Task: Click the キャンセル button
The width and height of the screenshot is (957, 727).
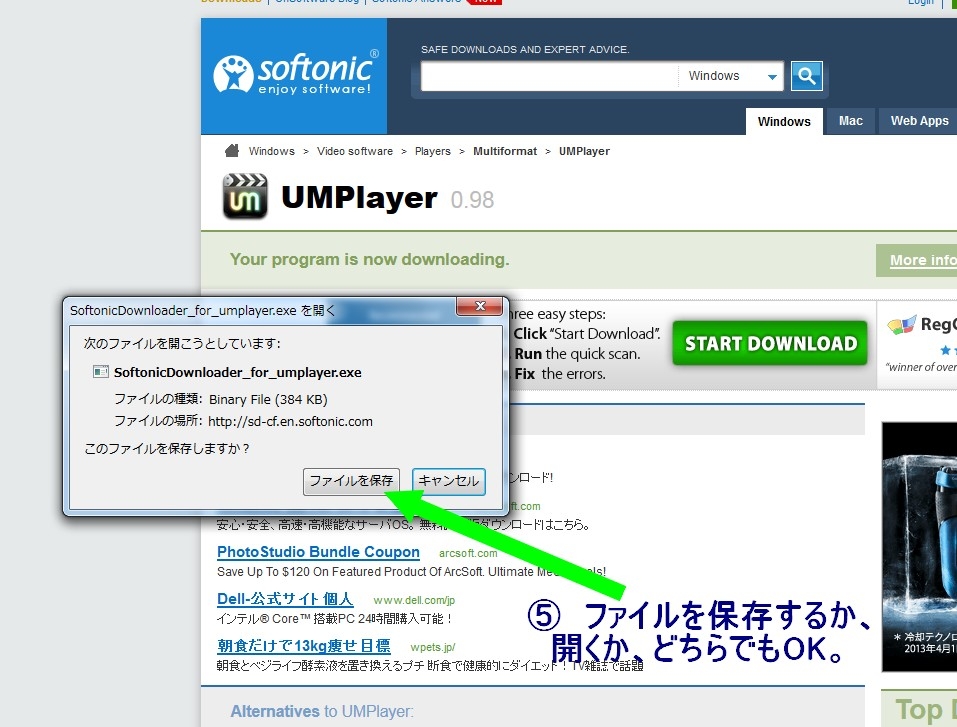Action: tap(449, 481)
